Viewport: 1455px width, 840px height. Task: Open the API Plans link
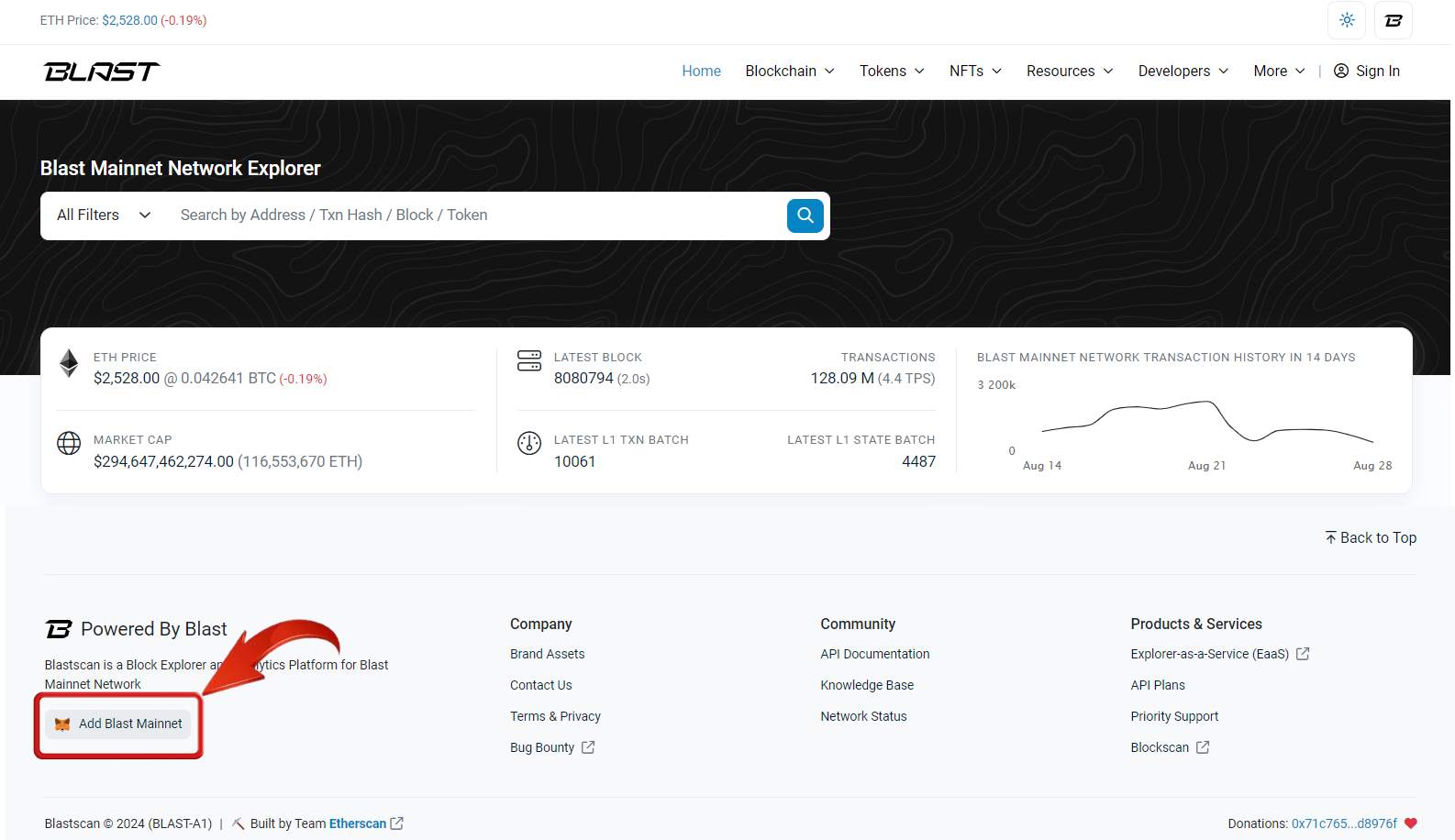click(1158, 685)
